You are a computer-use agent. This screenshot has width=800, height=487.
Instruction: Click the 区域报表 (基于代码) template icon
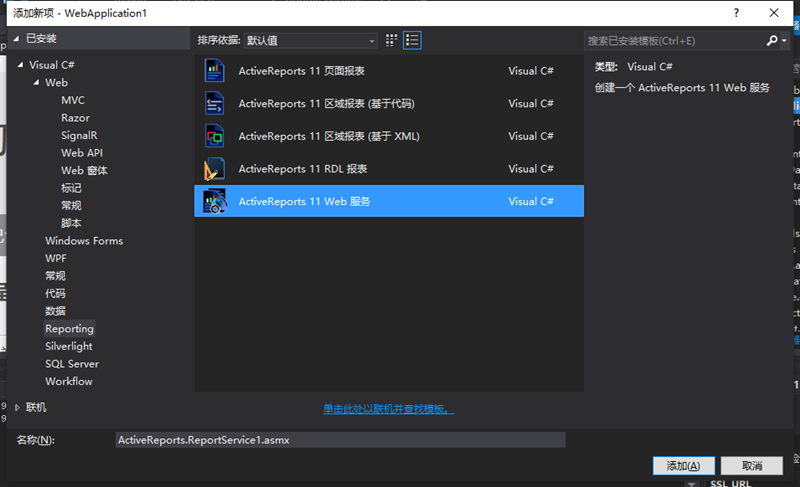215,104
